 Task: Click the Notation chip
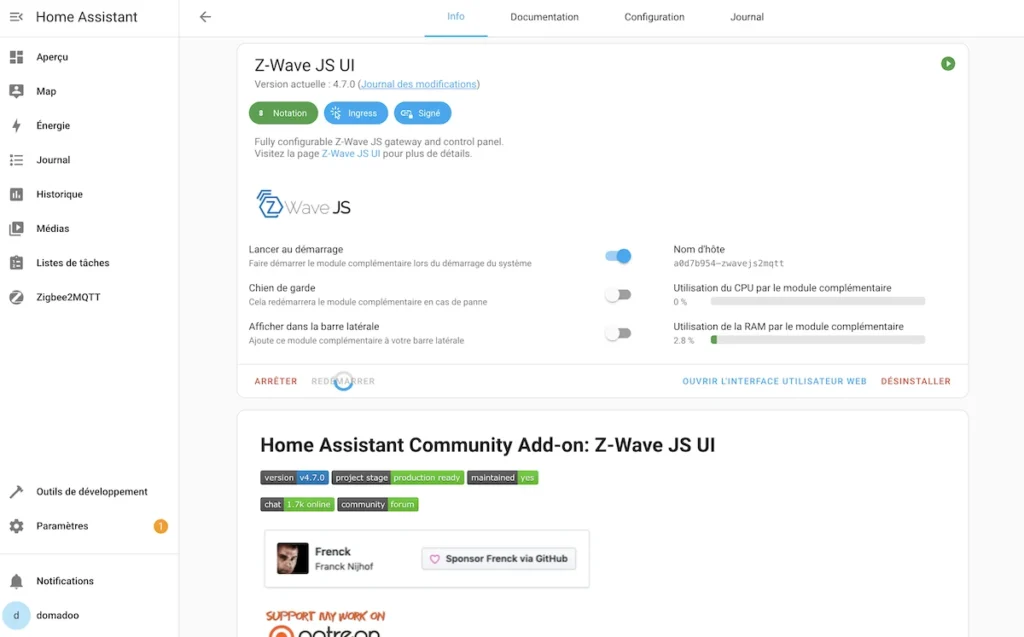point(283,113)
